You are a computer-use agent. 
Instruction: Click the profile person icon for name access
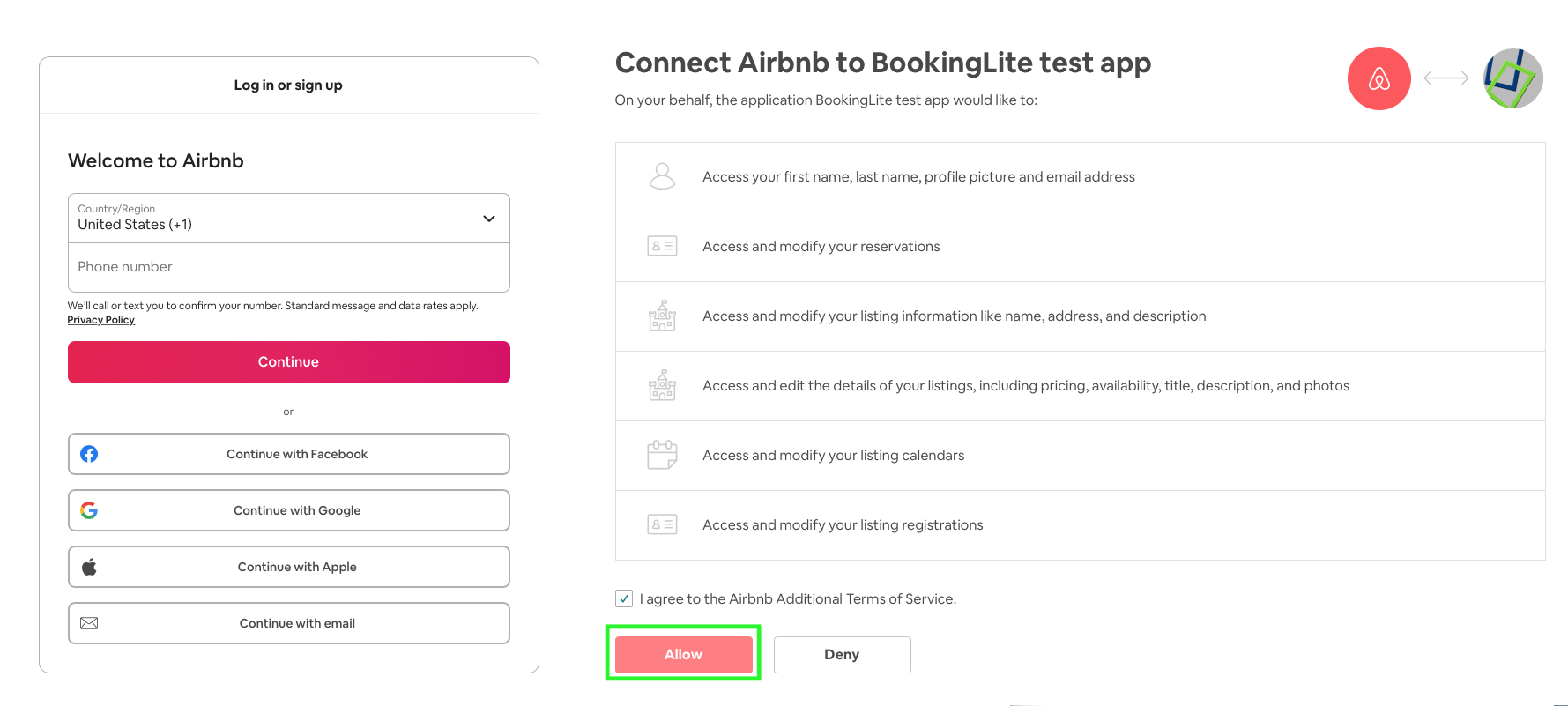pos(662,176)
